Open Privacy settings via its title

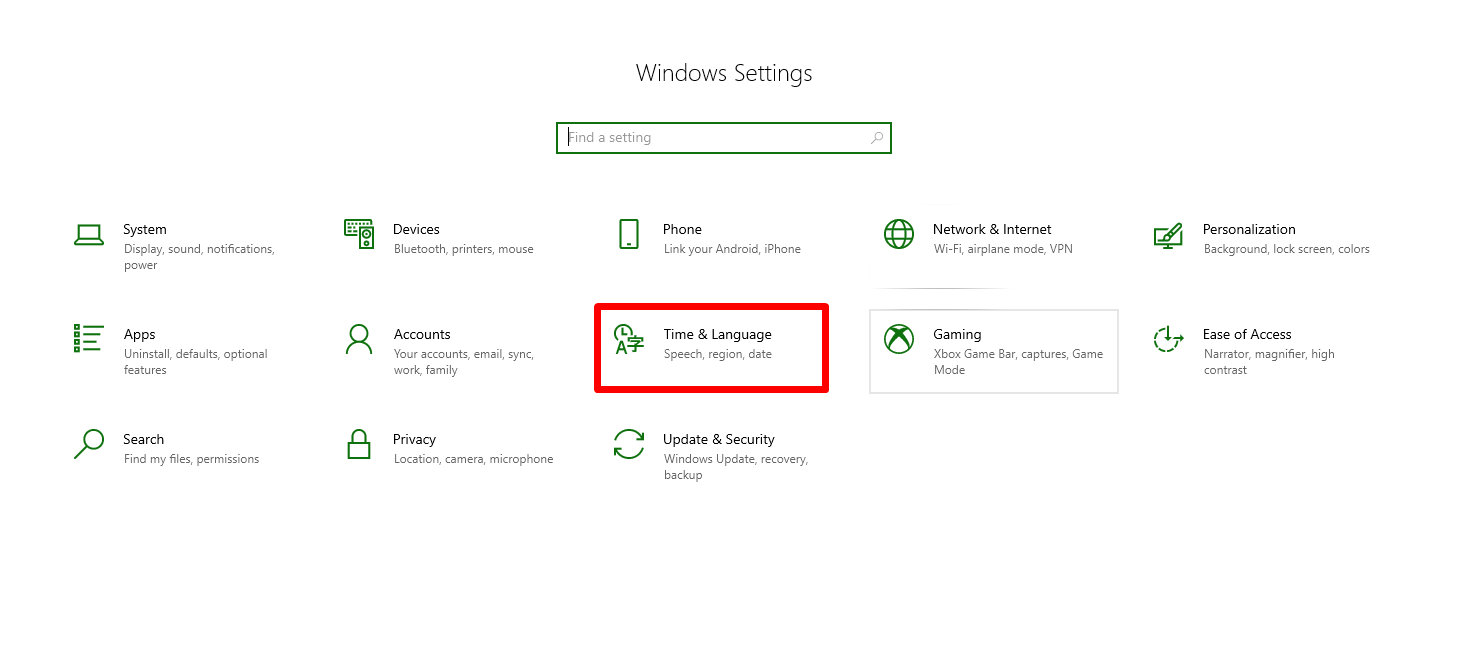coord(414,440)
